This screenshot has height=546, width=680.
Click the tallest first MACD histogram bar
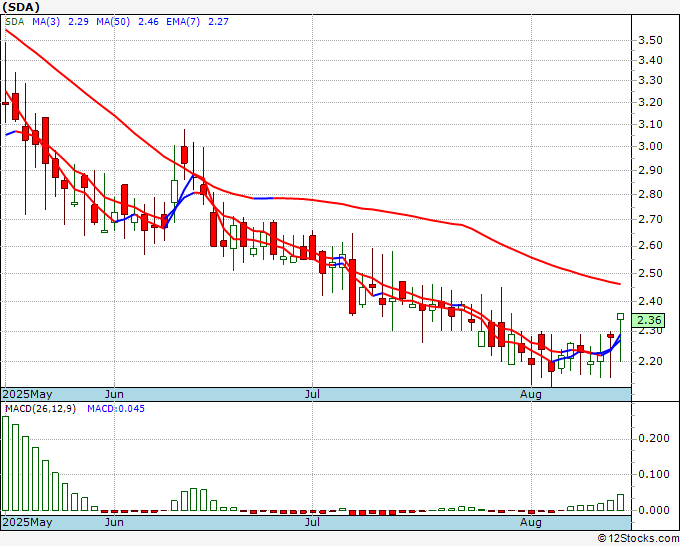6,464
